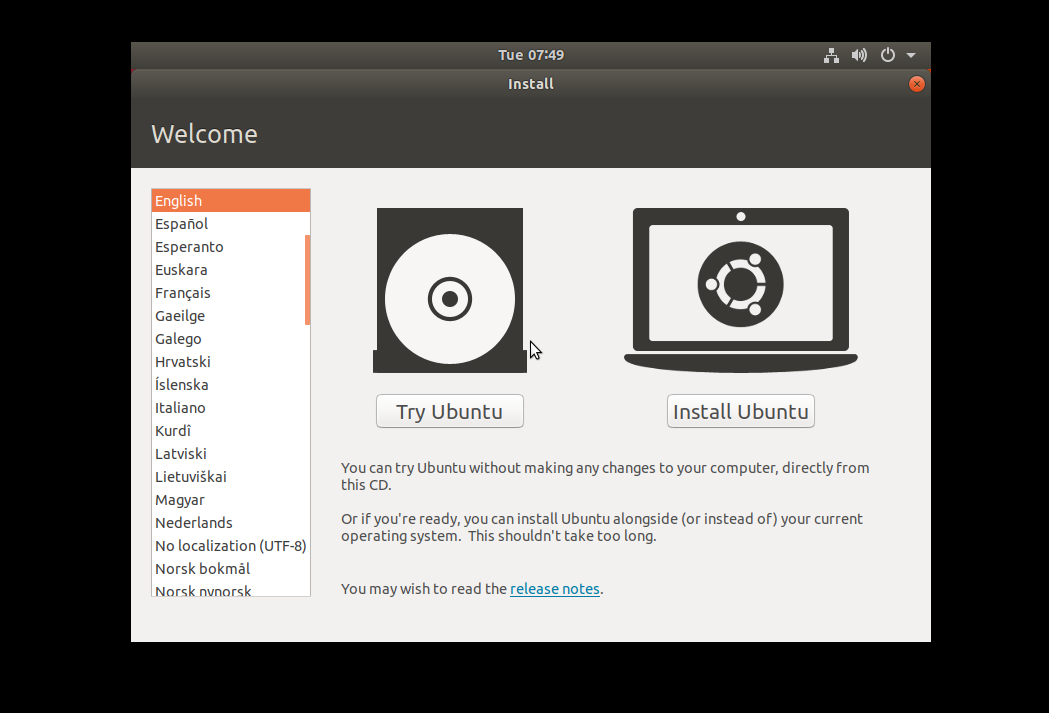Image resolution: width=1049 pixels, height=713 pixels.
Task: Select Euskara language
Action: click(x=229, y=270)
